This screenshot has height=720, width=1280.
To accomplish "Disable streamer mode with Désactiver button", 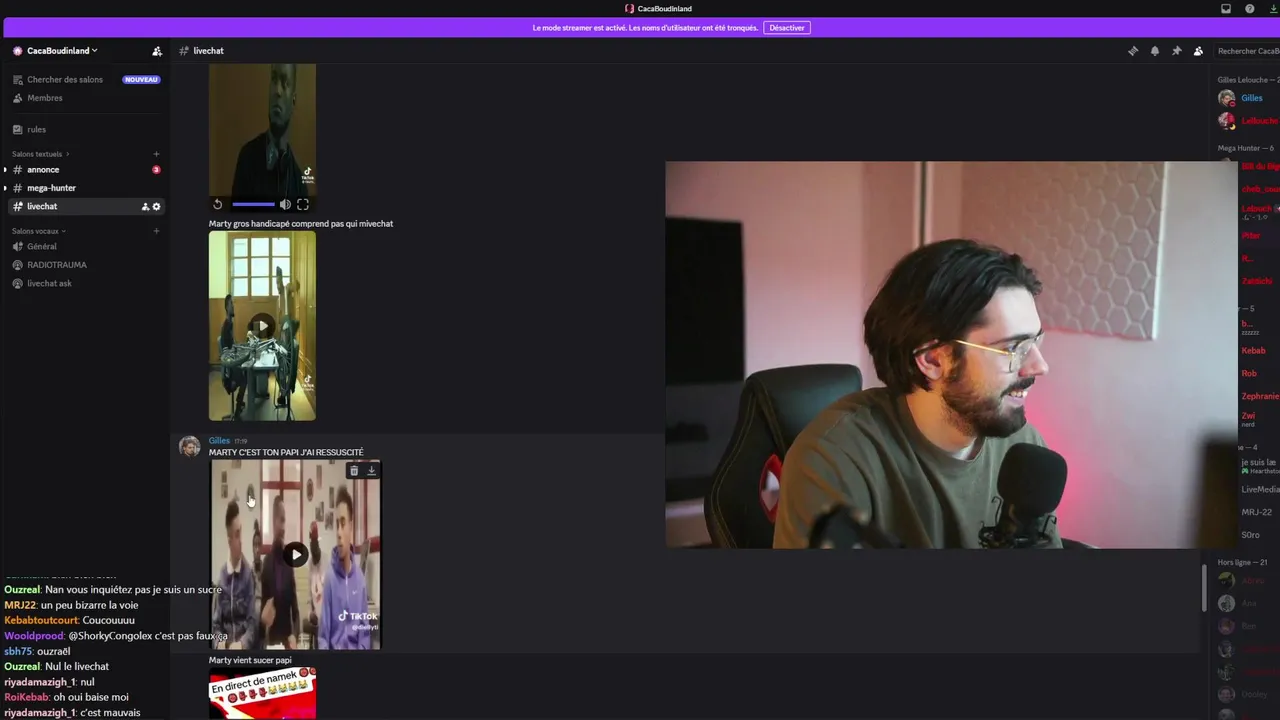I will 786,28.
